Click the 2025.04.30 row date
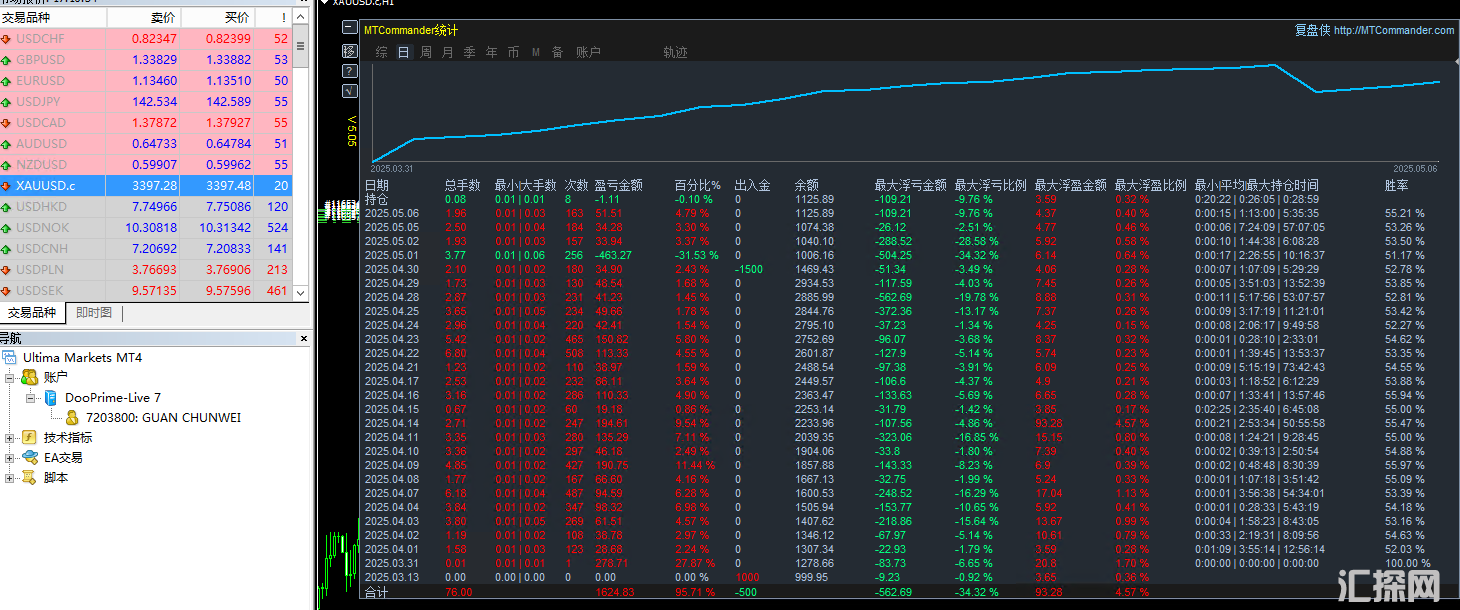Screen dimensions: 1460x610 (x=392, y=269)
